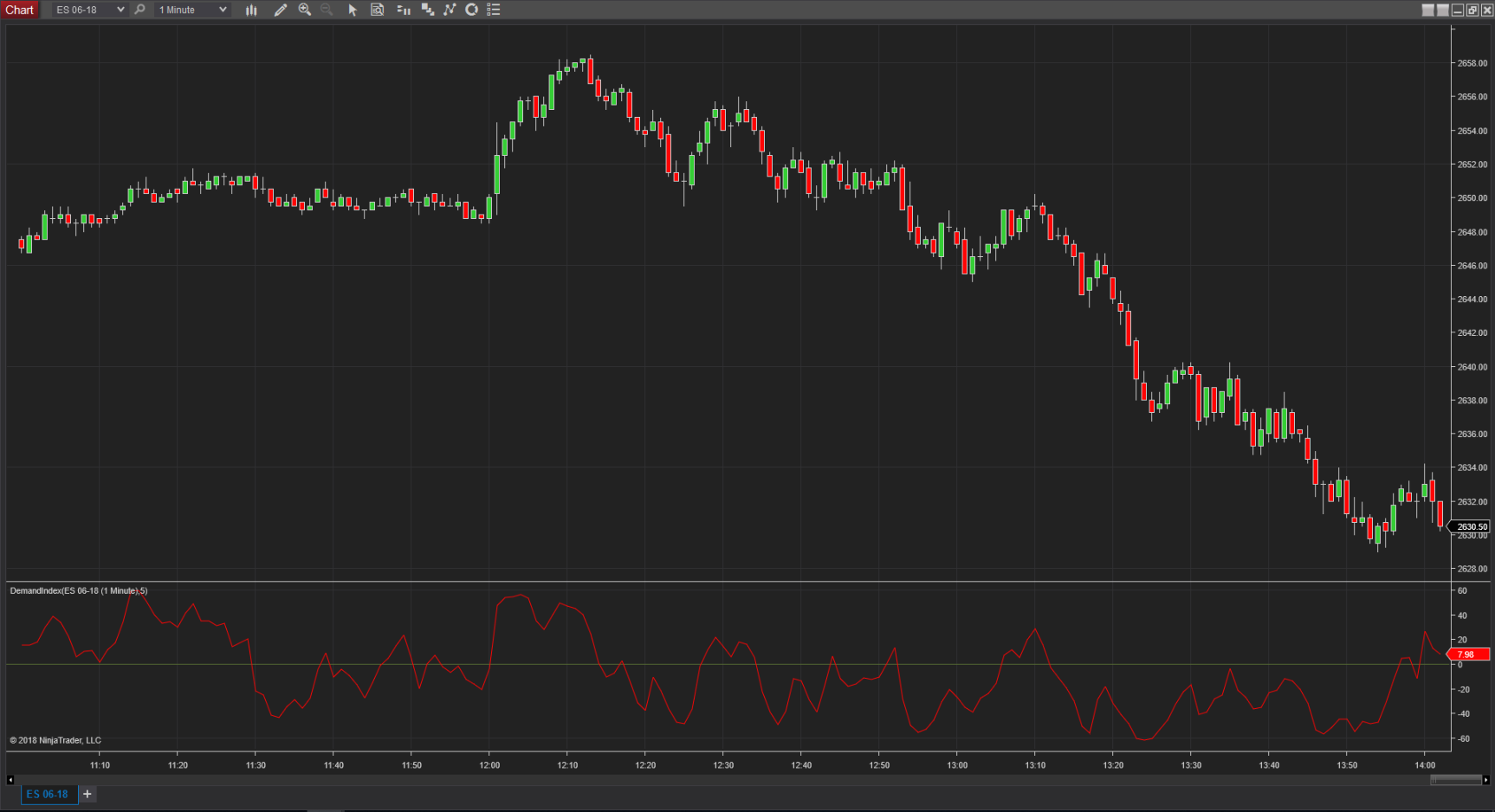Screen dimensions: 1495x812
Task: Click the zoom in magnifier icon
Action: 304,10
